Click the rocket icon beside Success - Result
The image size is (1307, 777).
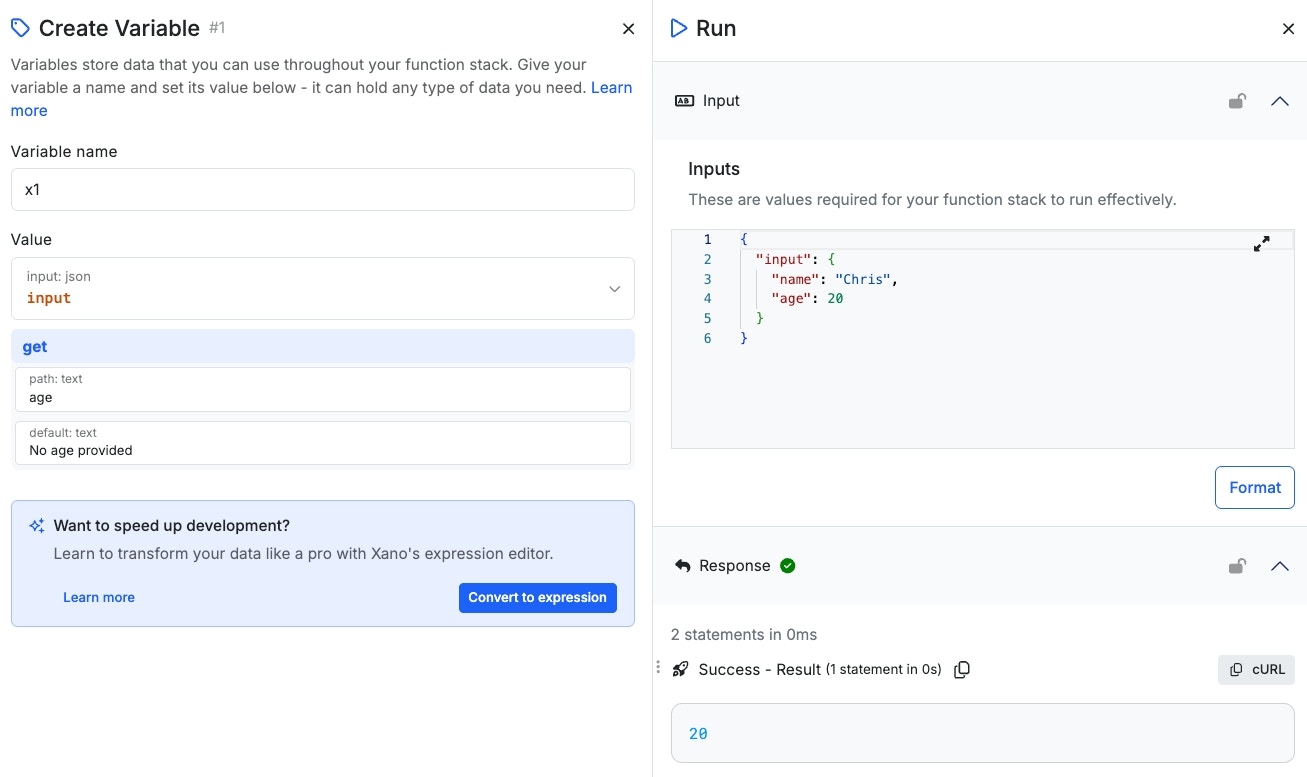680,670
